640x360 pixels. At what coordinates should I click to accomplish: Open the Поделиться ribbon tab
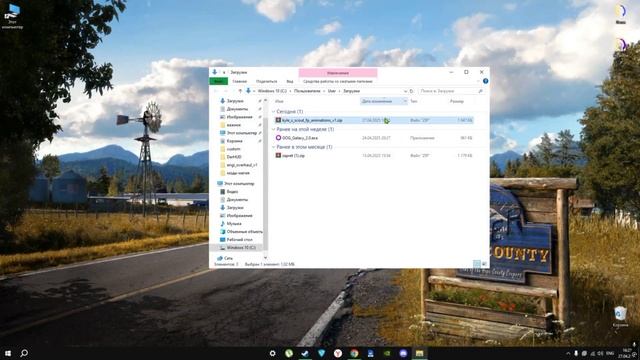coord(266,81)
